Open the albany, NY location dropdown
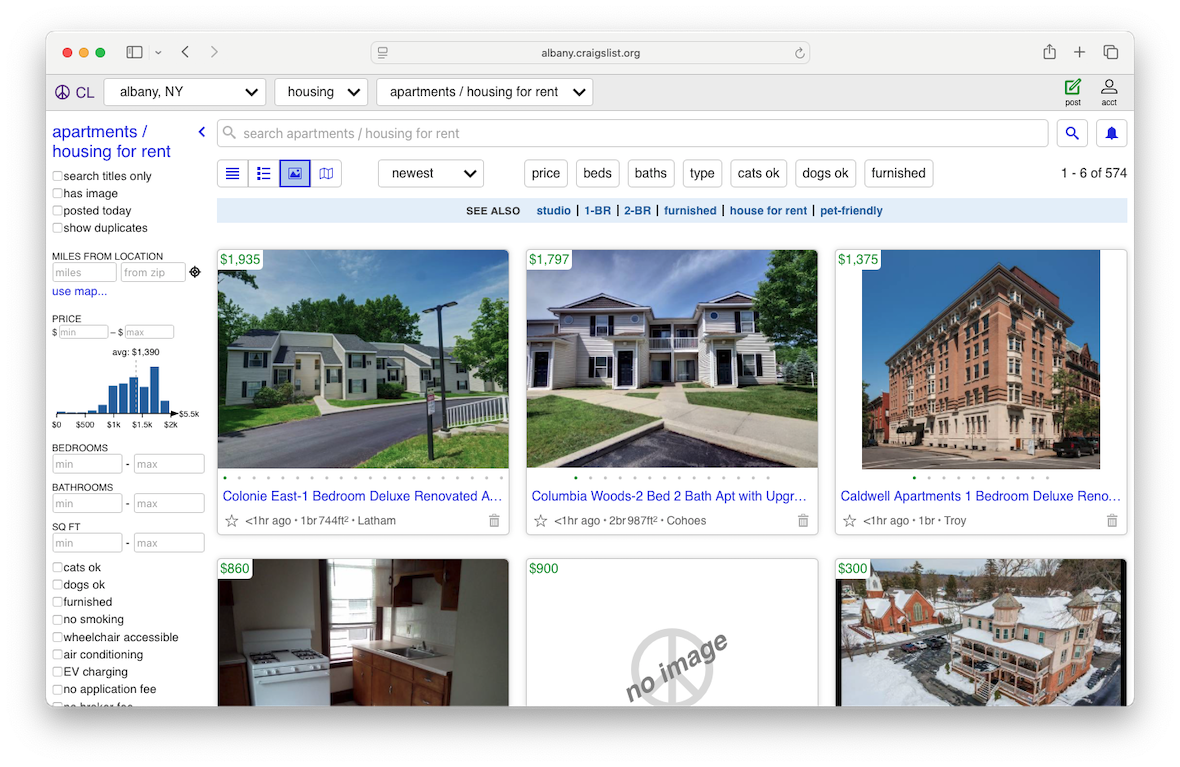1180x767 pixels. pyautogui.click(x=184, y=92)
